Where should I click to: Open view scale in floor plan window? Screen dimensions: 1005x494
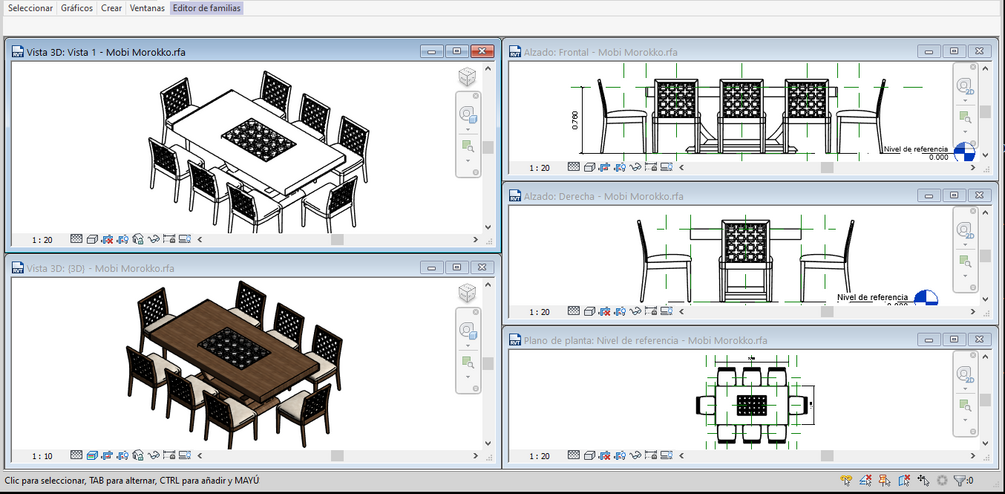[x=540, y=456]
